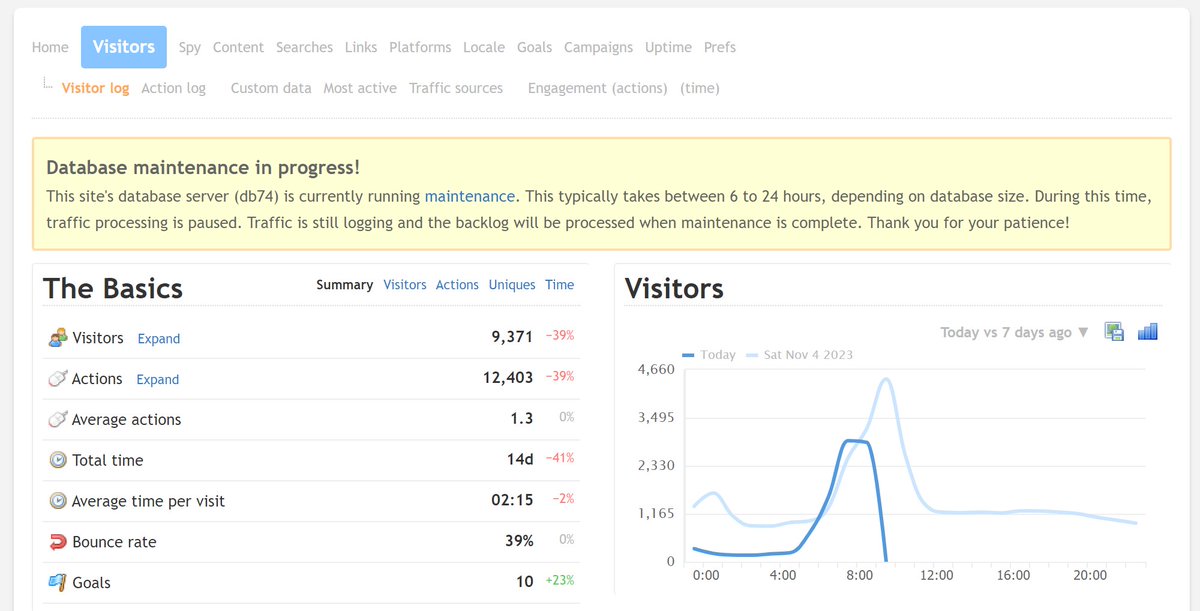
Task: Click the 39% bounce rate value
Action: click(x=519, y=541)
